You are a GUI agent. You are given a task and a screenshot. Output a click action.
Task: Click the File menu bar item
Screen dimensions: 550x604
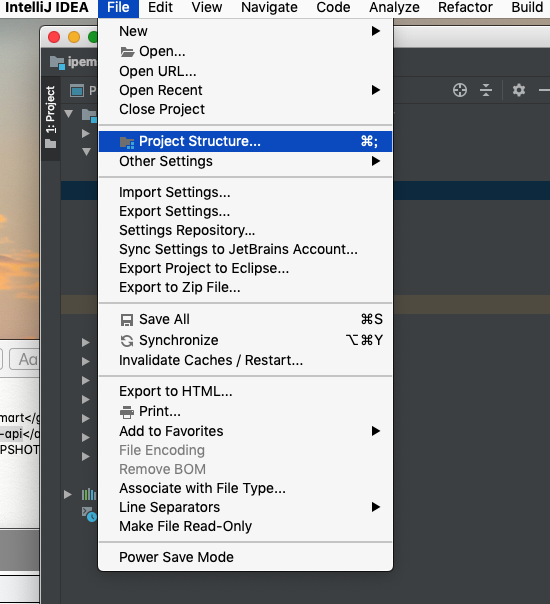[x=118, y=8]
